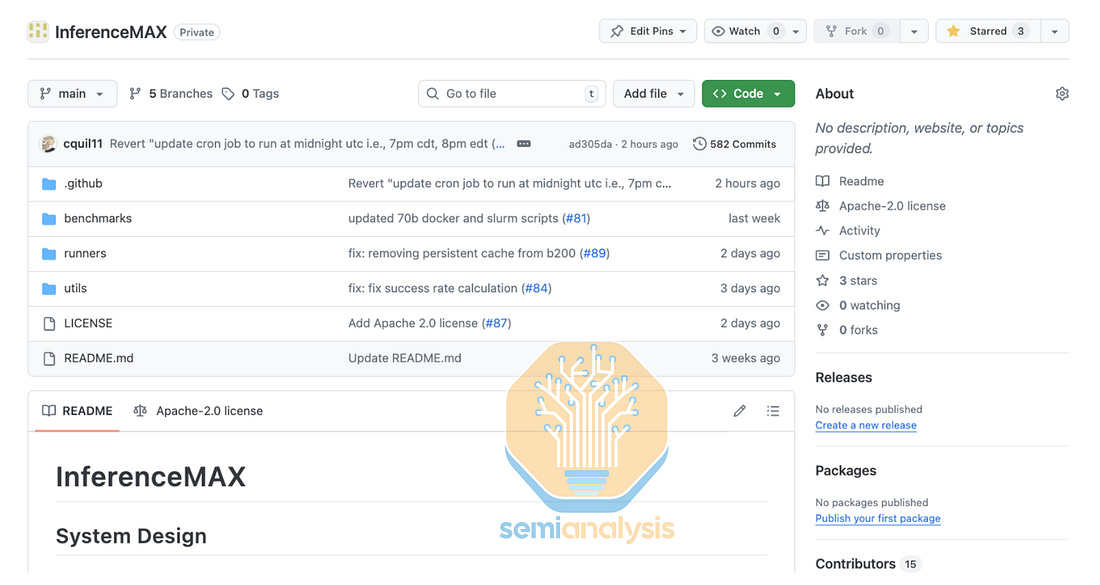Viewport: 1100px width, 585px height.
Task: Open the Add file dropdown
Action: point(653,93)
